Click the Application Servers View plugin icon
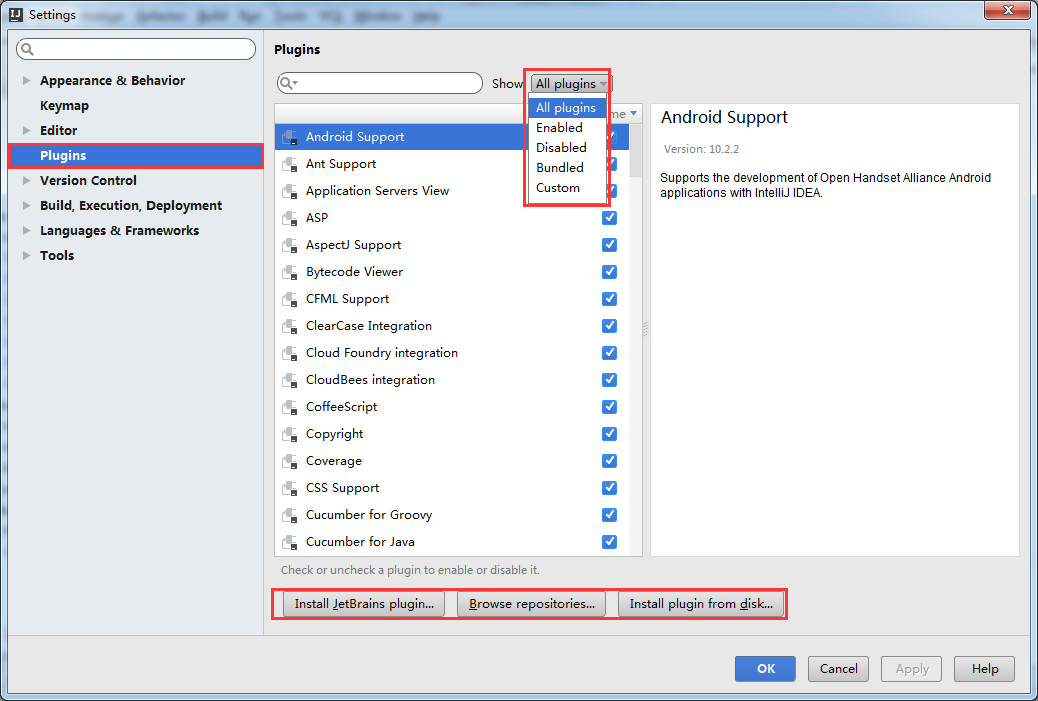 point(290,192)
